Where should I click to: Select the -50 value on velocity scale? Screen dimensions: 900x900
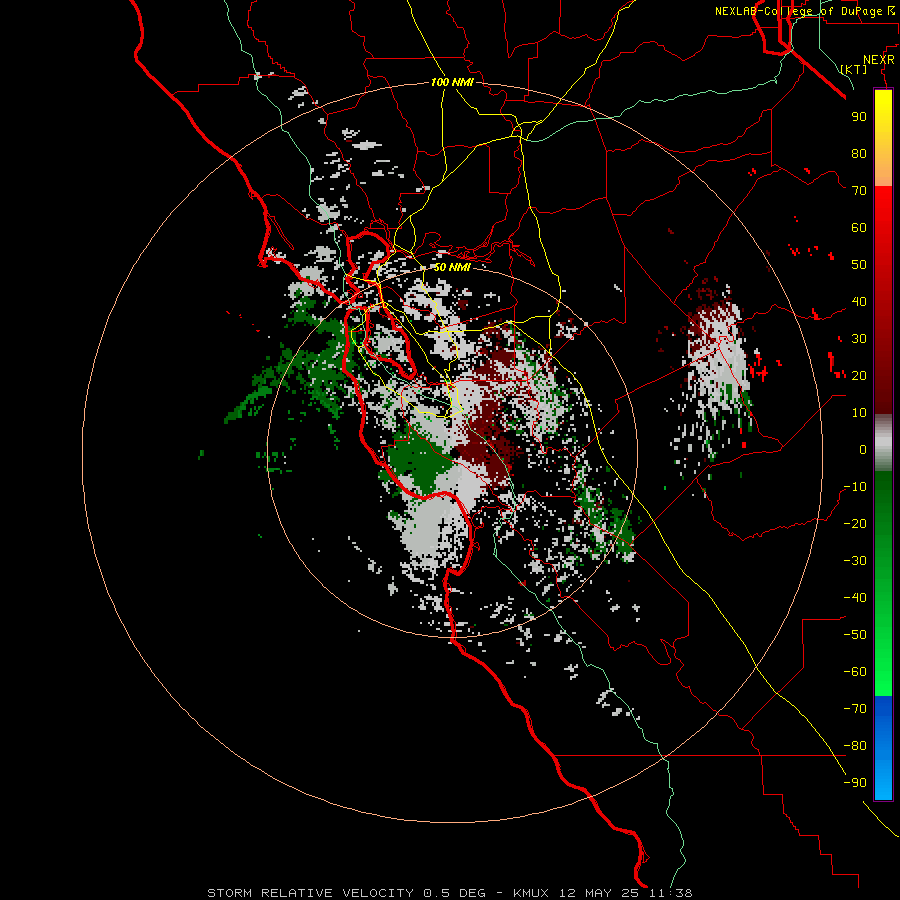(x=855, y=635)
